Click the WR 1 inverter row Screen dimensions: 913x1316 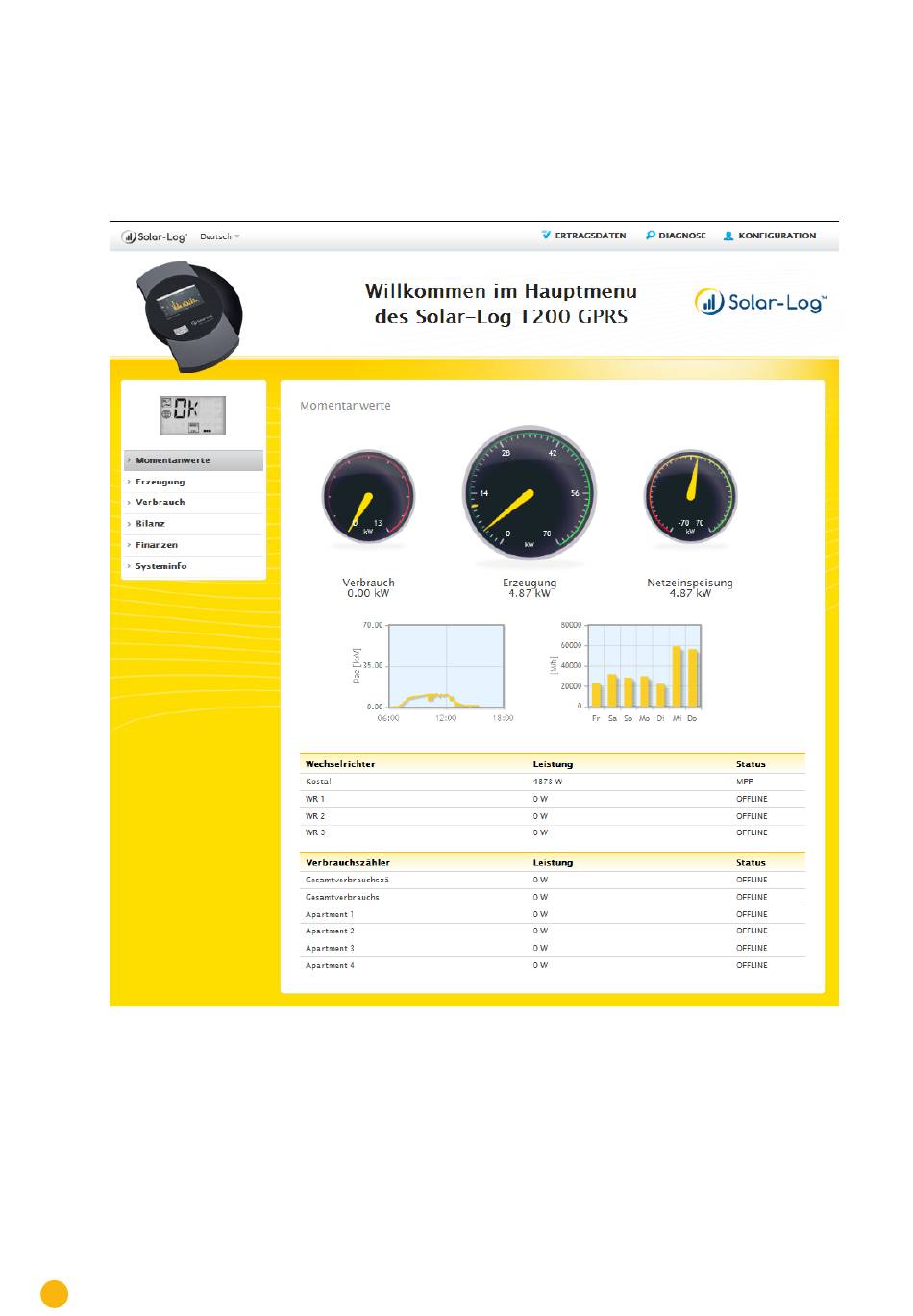pyautogui.click(x=553, y=800)
